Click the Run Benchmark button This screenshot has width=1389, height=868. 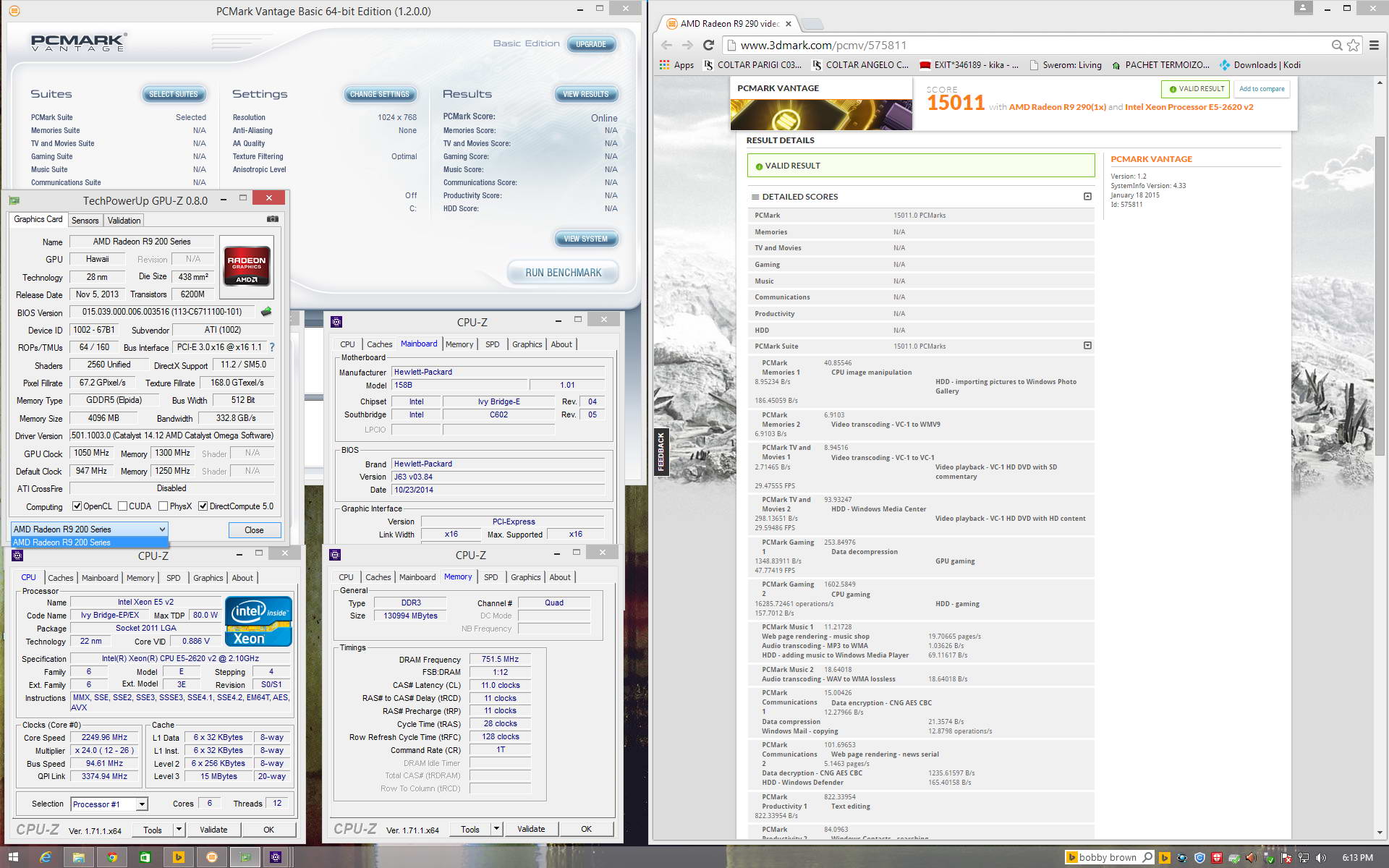(x=563, y=273)
